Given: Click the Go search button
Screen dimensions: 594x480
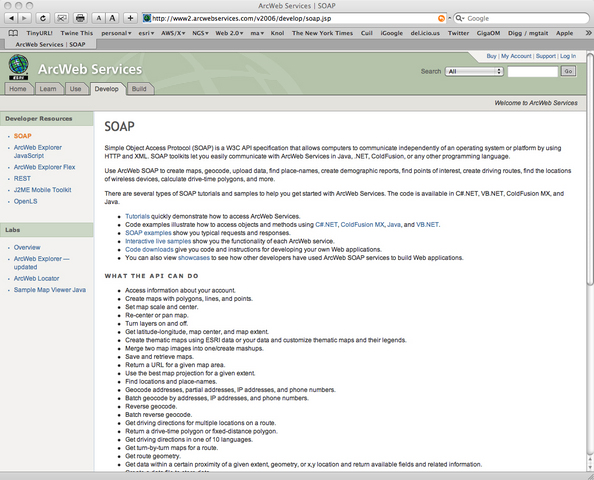Looking at the screenshot, I should [x=568, y=71].
